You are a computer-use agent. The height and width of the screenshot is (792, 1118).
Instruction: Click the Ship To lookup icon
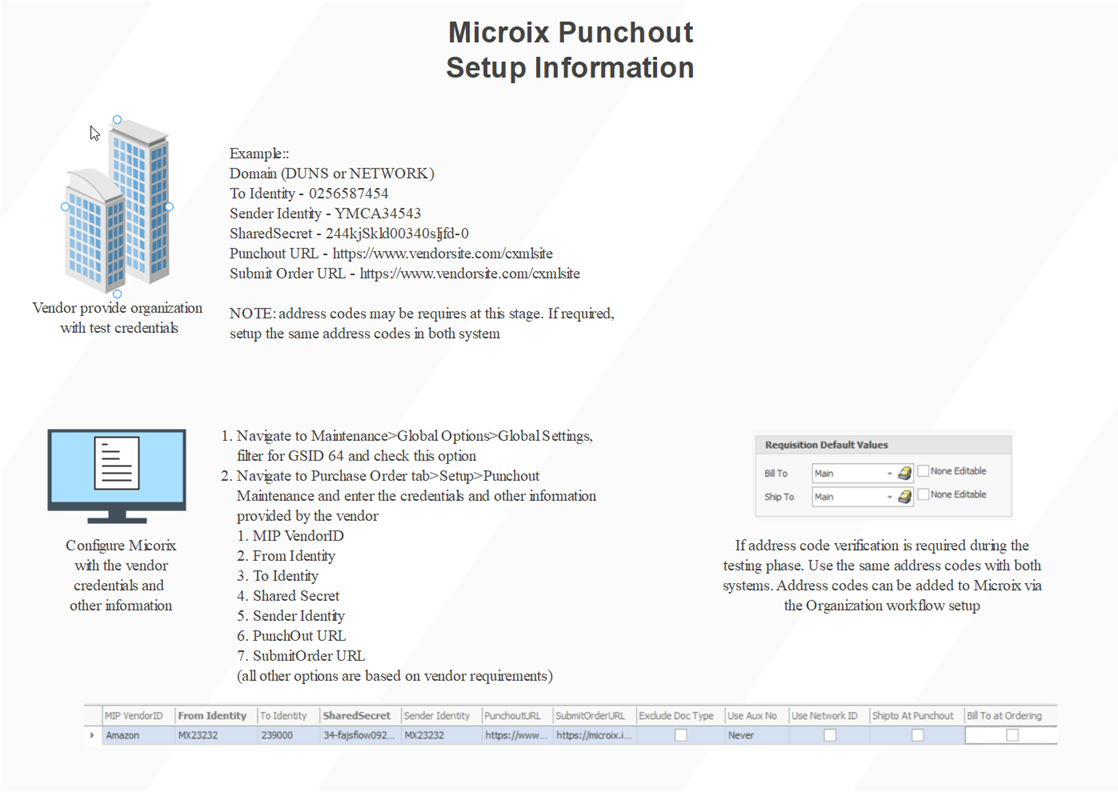tap(904, 497)
